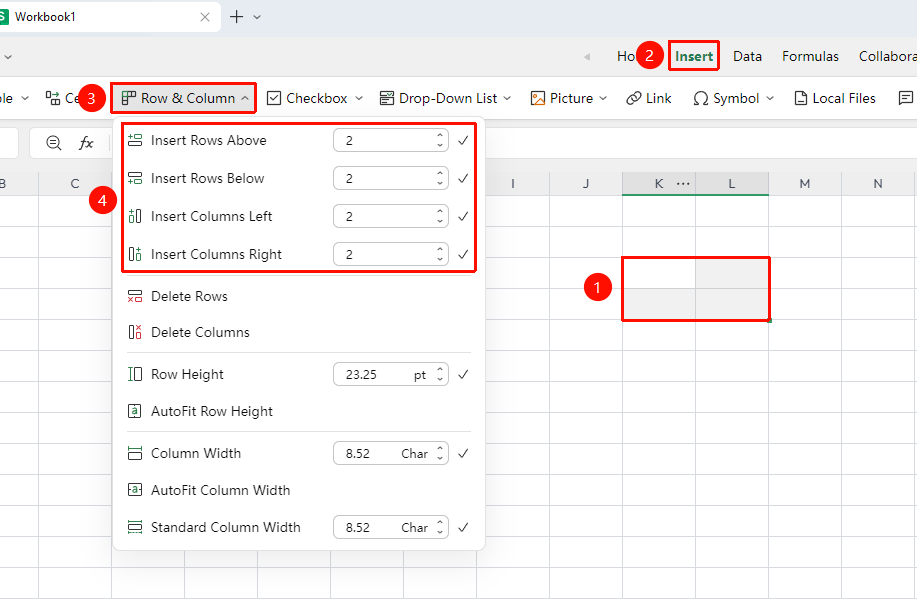
Task: Click the Column Width icon
Action: (135, 453)
